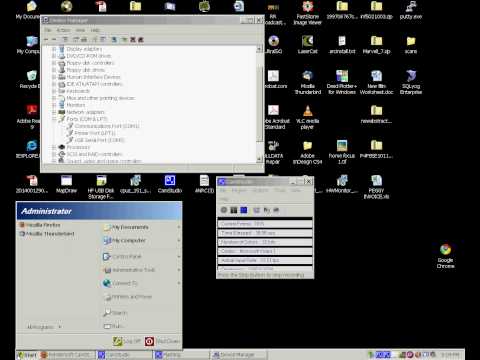Open the New Bin Worksheet.doc icon
480x360 pixels.
pyautogui.click(x=376, y=82)
